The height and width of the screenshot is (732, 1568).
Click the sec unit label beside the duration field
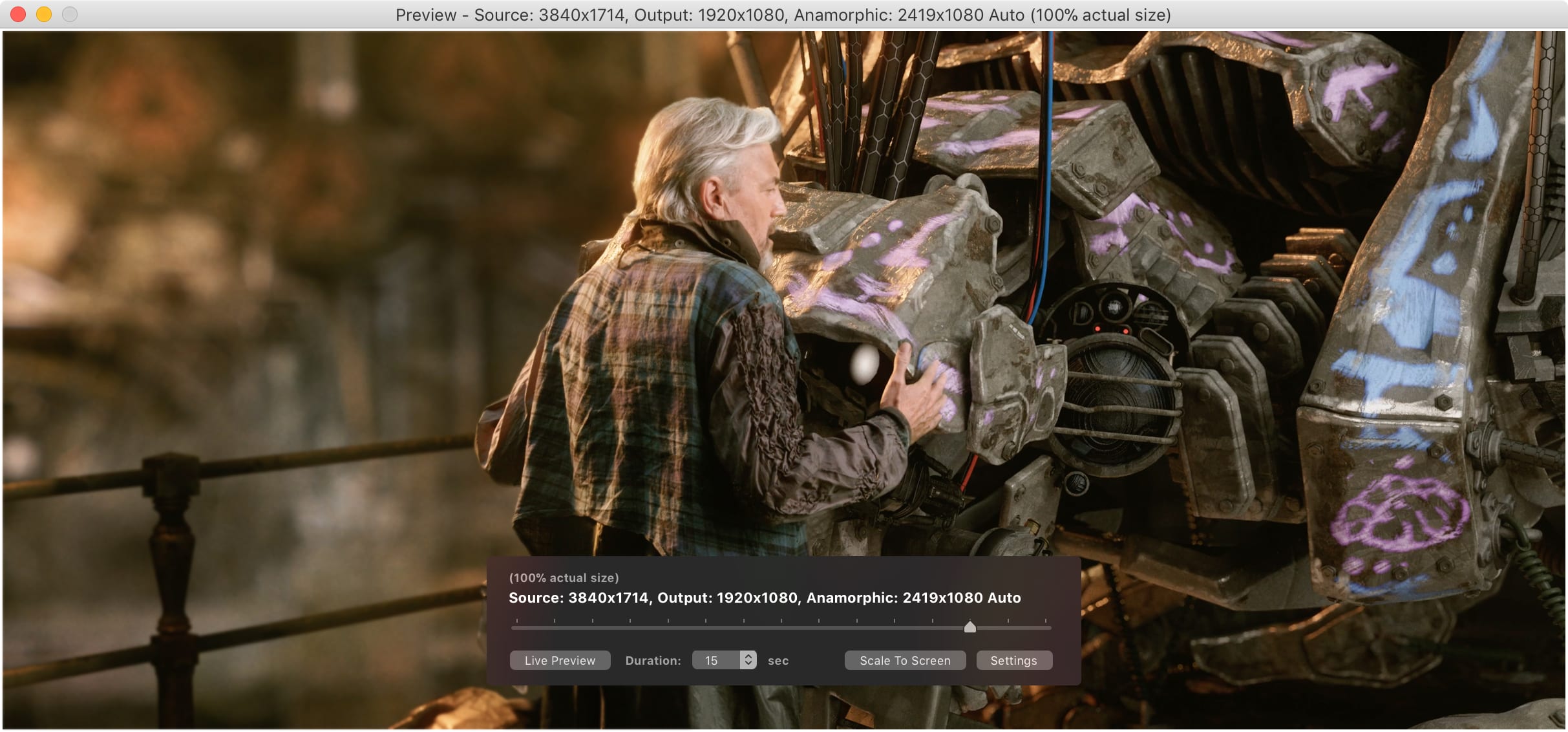[779, 660]
